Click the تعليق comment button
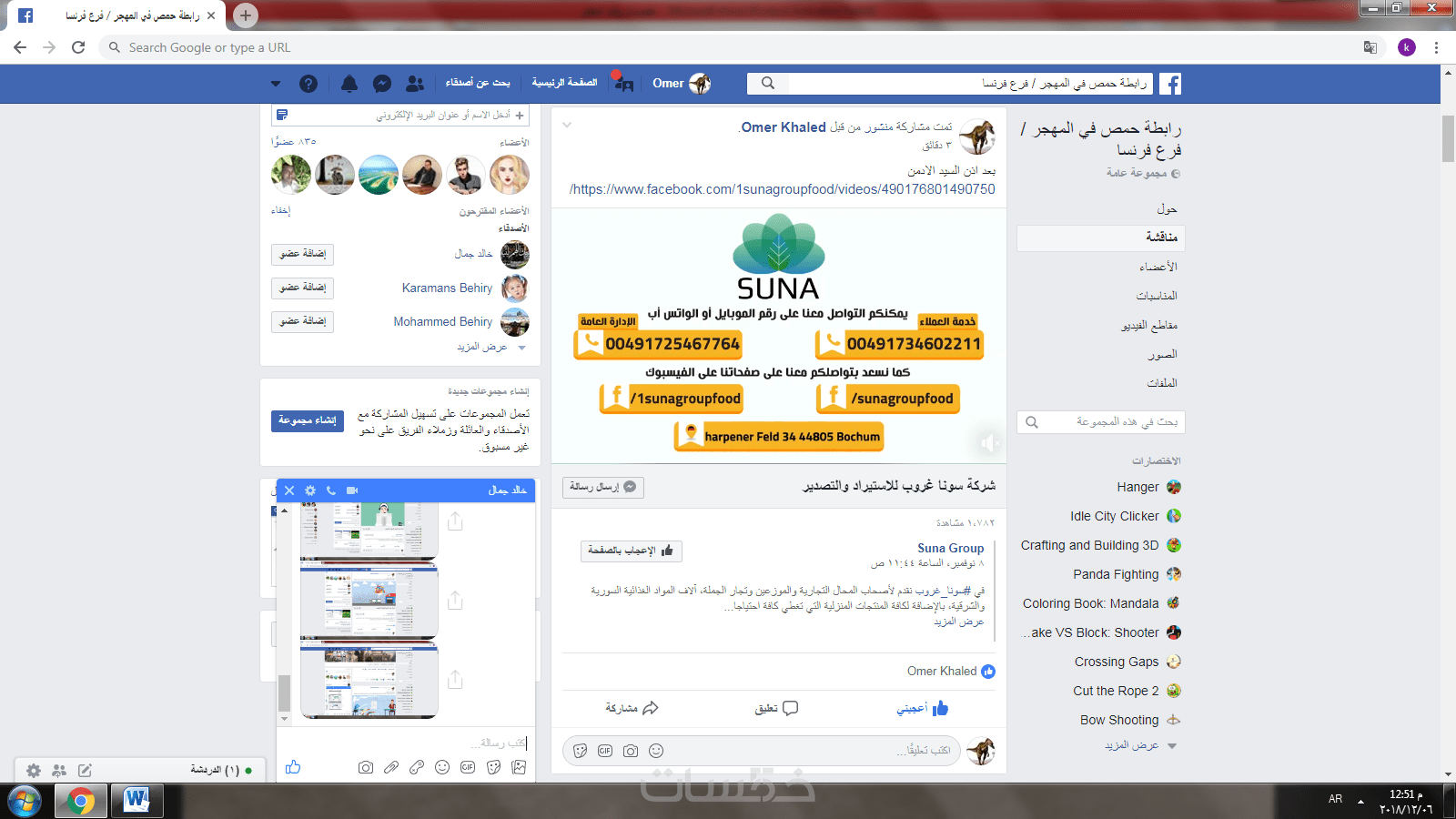 click(x=776, y=708)
